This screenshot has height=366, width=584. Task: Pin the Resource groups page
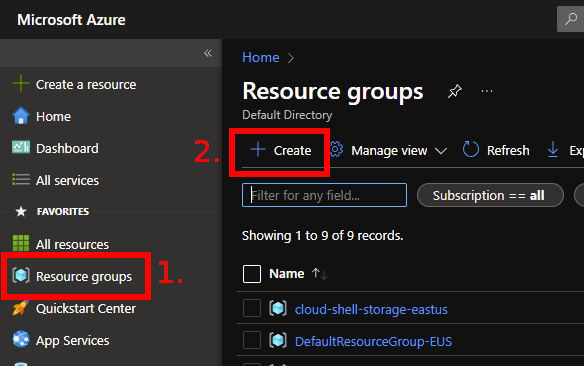pos(455,91)
